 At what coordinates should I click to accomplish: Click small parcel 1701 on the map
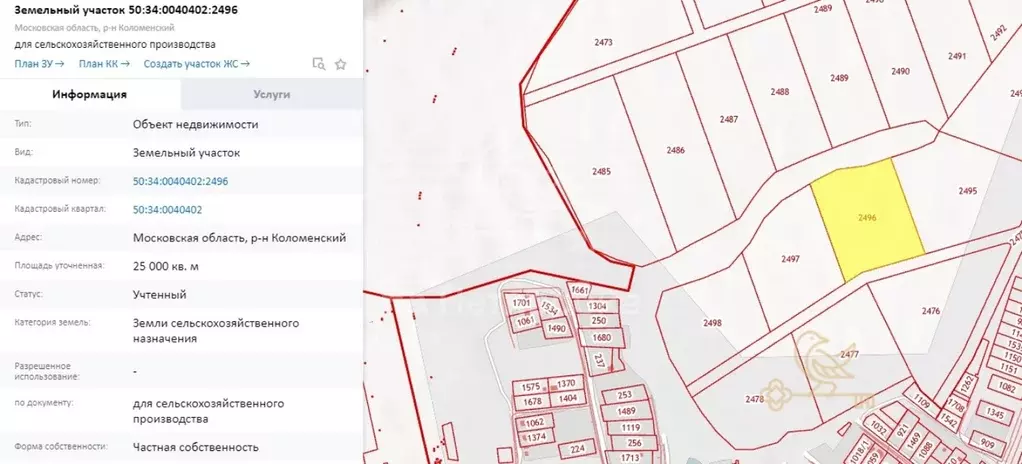pyautogui.click(x=520, y=303)
